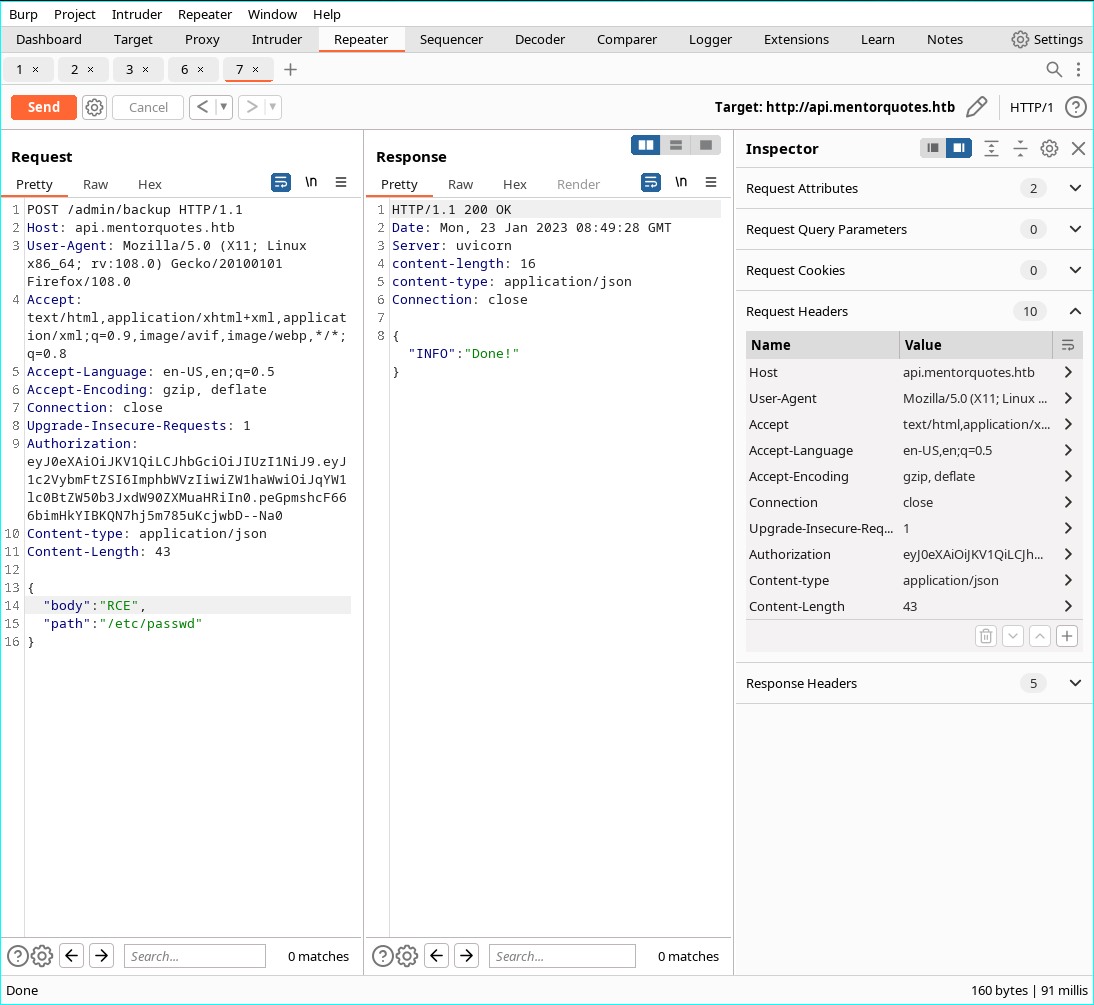Open Repeater send options gear icon
This screenshot has width=1094, height=1005.
pyautogui.click(x=94, y=107)
